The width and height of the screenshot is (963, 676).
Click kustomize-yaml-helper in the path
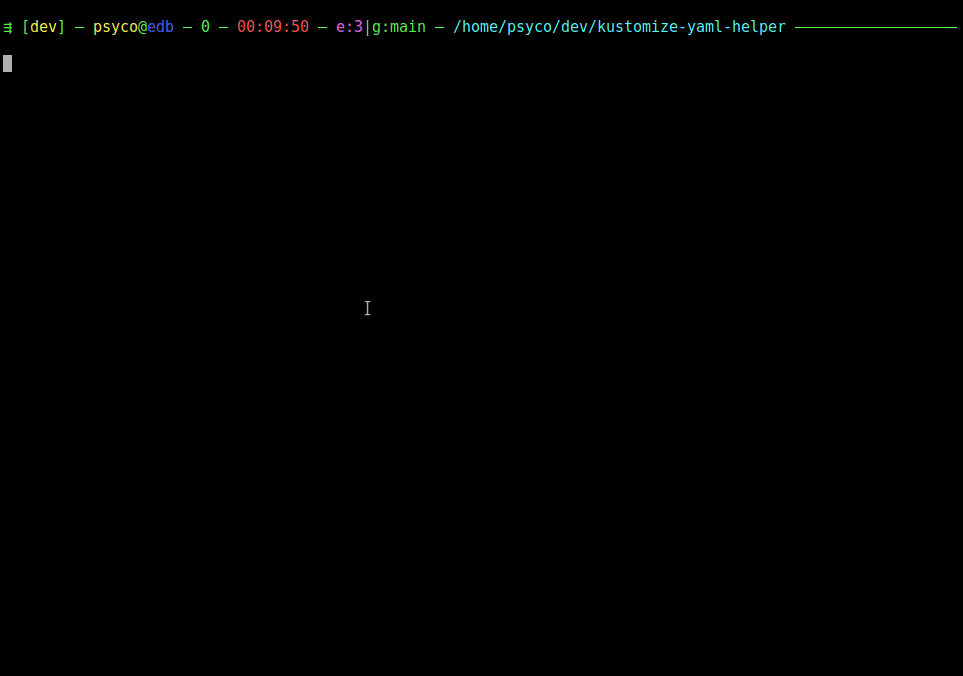click(691, 28)
